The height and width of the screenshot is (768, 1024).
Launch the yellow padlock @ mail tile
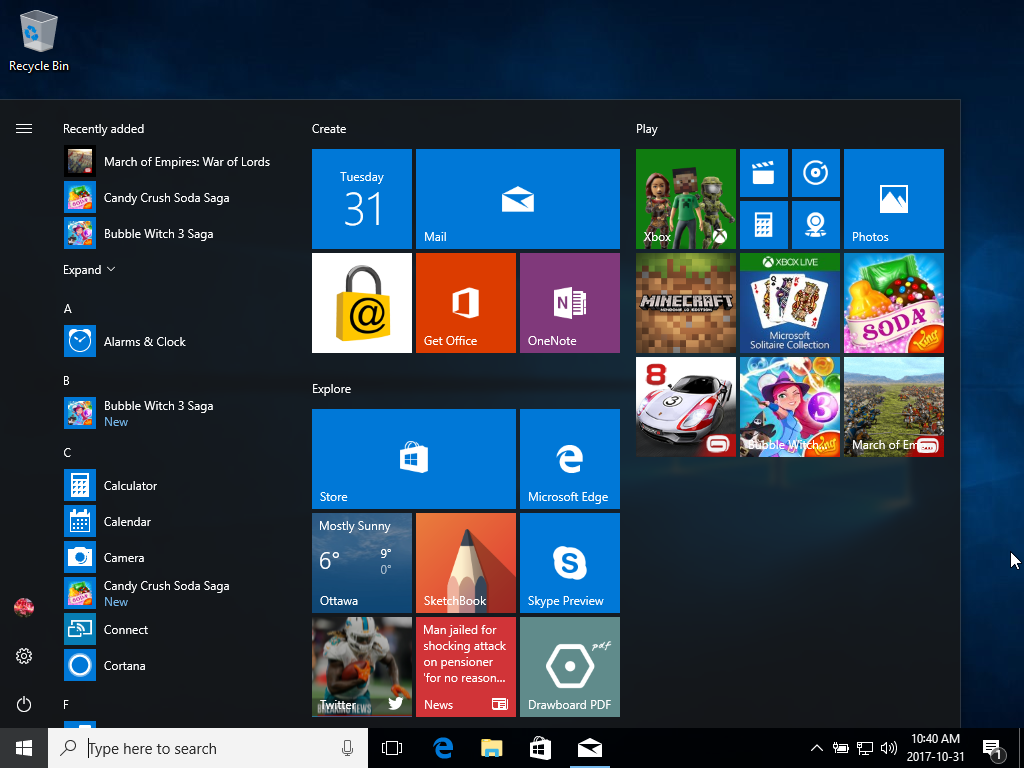pos(362,303)
